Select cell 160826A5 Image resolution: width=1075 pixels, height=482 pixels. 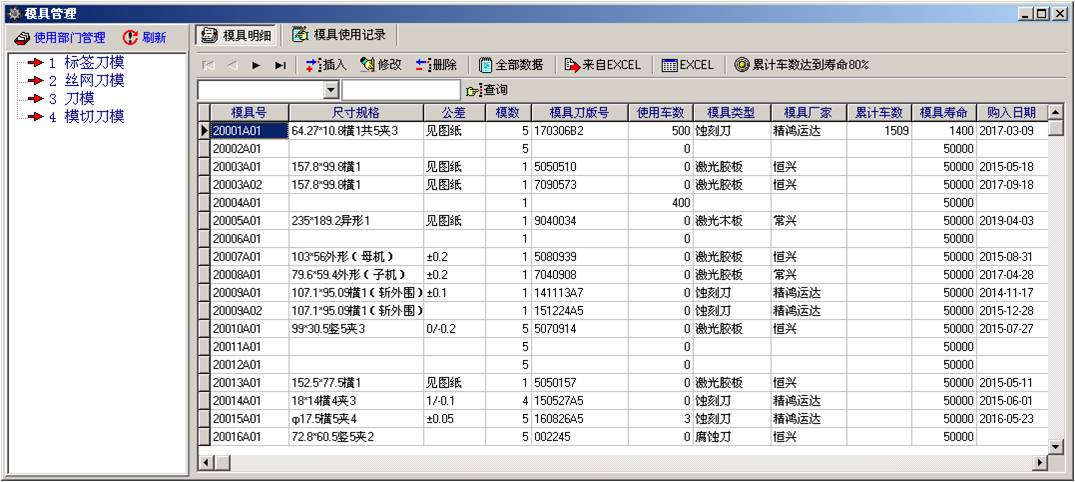click(x=579, y=418)
